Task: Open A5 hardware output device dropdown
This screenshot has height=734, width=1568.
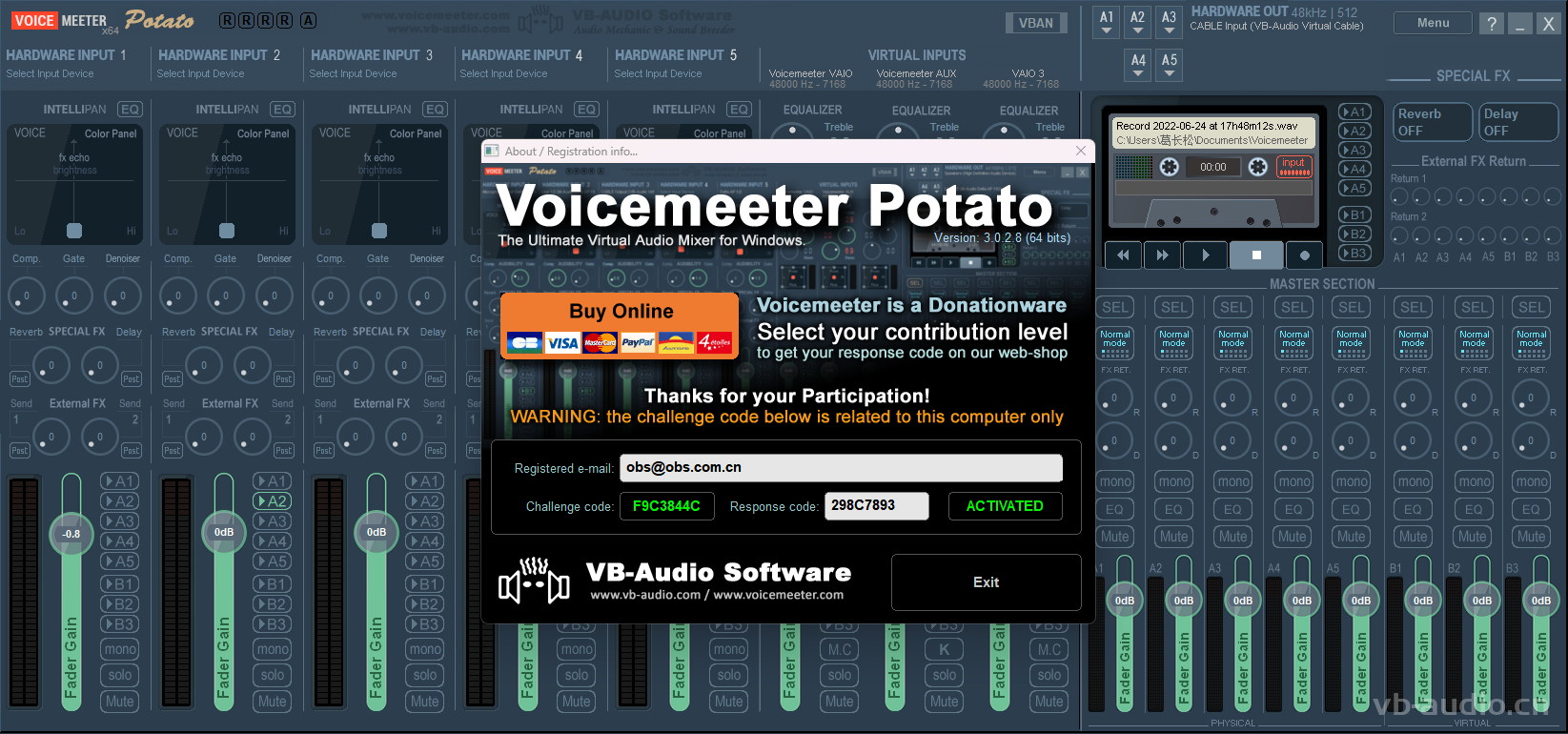Action: (x=1170, y=65)
